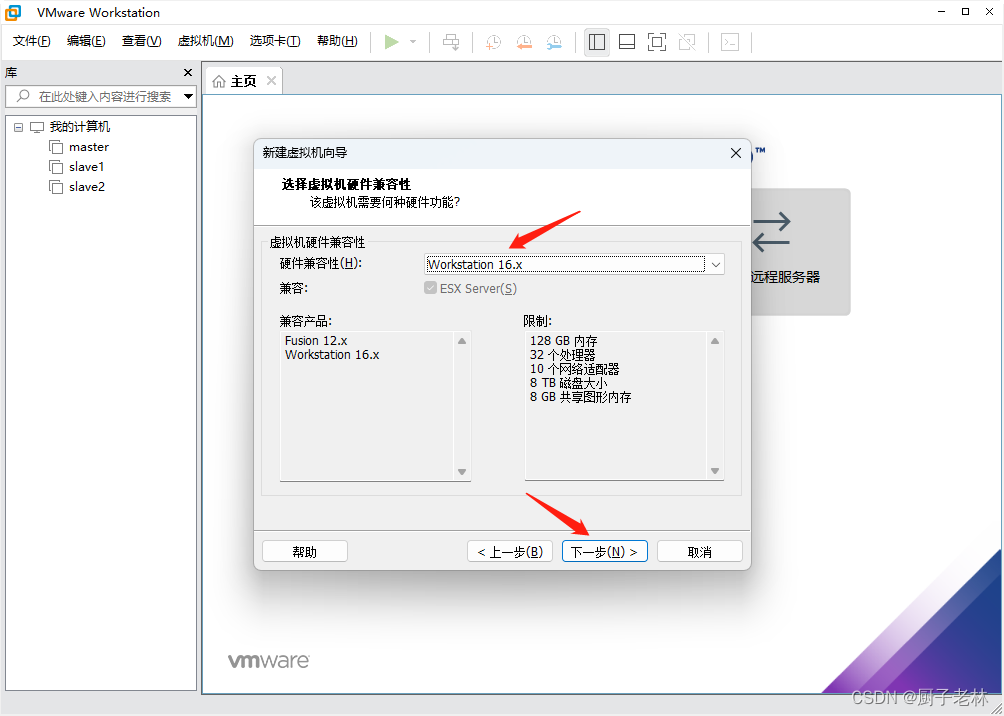Screen dimensions: 1004x716
Task: Click 128 GB 内存 in limits list
Action: point(563,341)
